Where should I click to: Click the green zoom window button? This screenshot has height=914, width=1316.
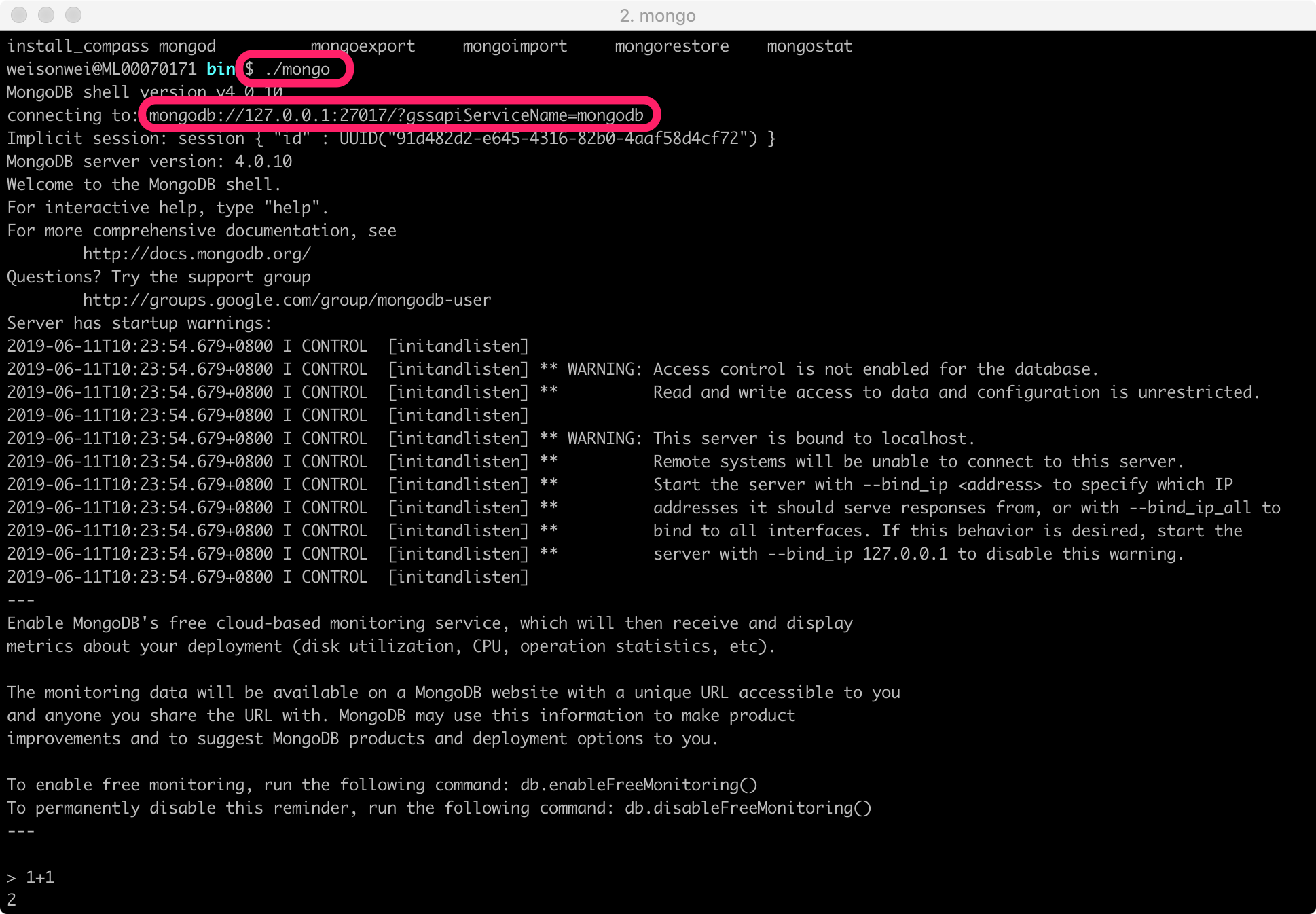(x=73, y=15)
